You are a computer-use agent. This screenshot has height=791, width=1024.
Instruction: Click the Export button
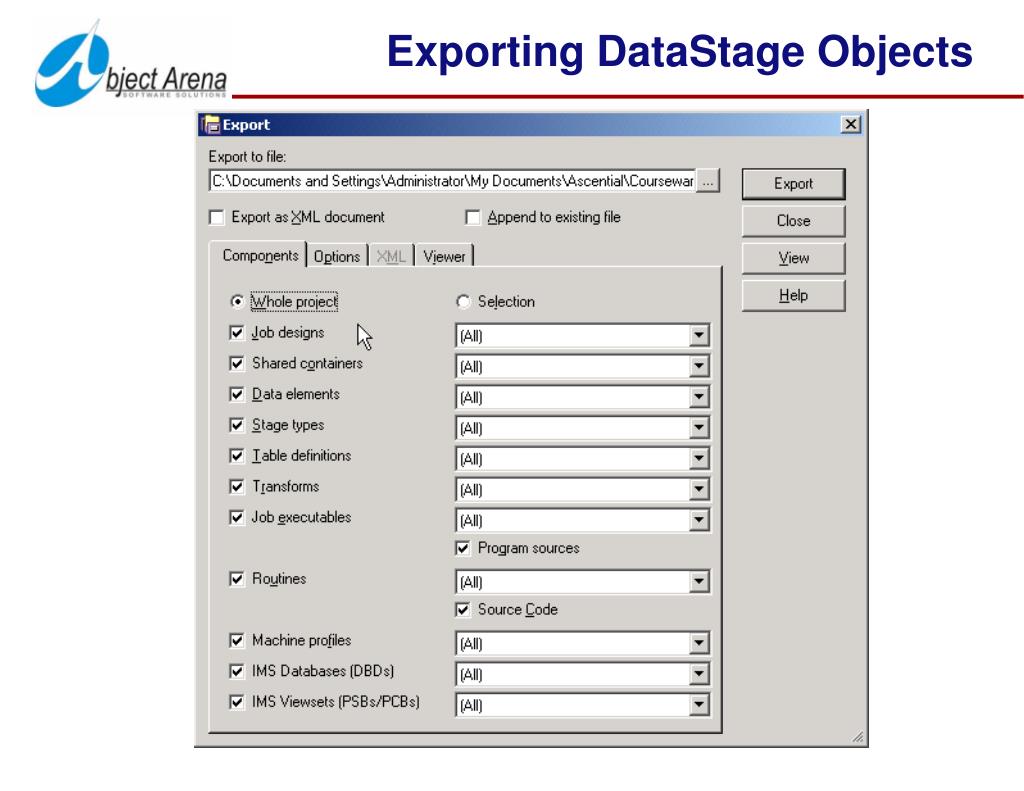click(x=793, y=184)
